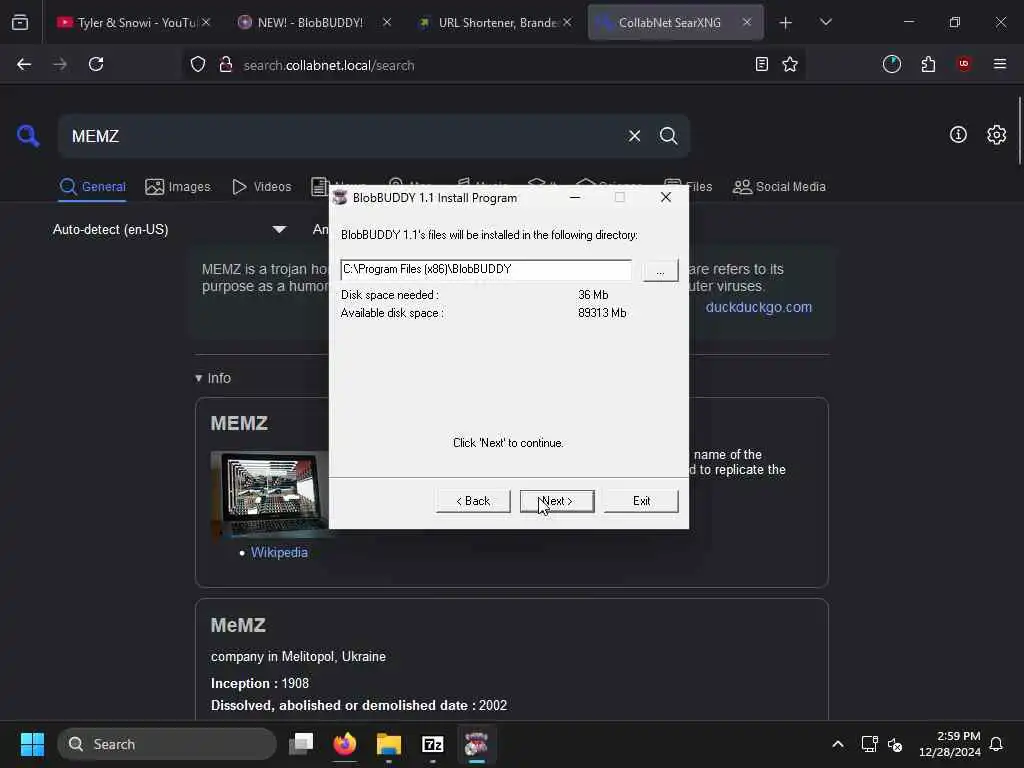
Task: Click the site security padlock icon
Action: (226, 65)
